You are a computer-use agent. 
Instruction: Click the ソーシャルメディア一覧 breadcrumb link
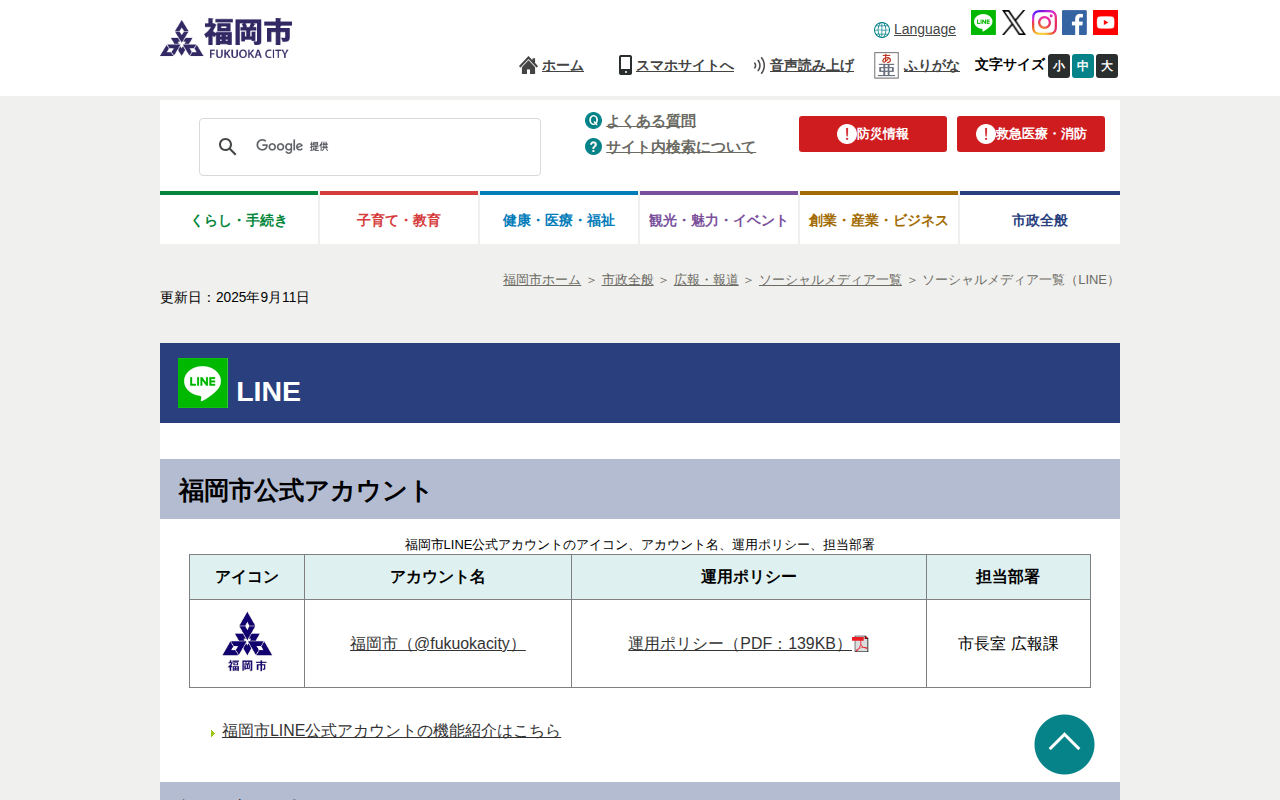coord(830,280)
